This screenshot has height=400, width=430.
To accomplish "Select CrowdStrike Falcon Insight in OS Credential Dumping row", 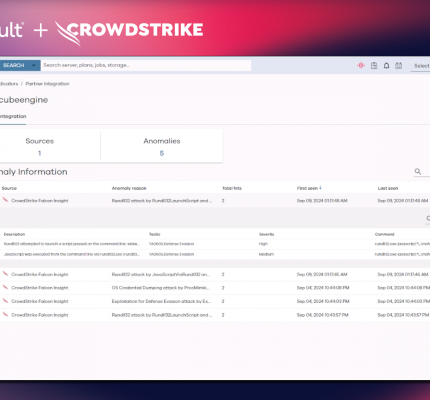I will 40,288.
